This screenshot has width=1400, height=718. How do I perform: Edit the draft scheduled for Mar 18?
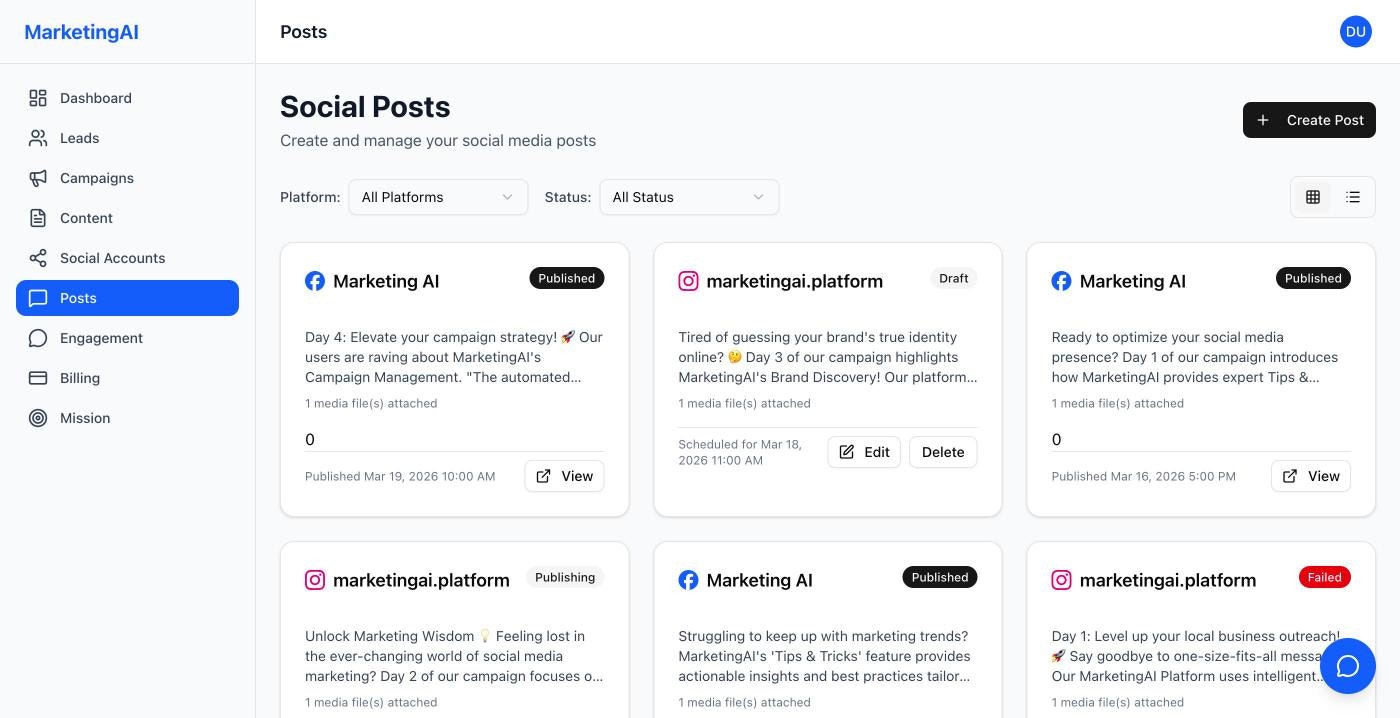click(864, 452)
